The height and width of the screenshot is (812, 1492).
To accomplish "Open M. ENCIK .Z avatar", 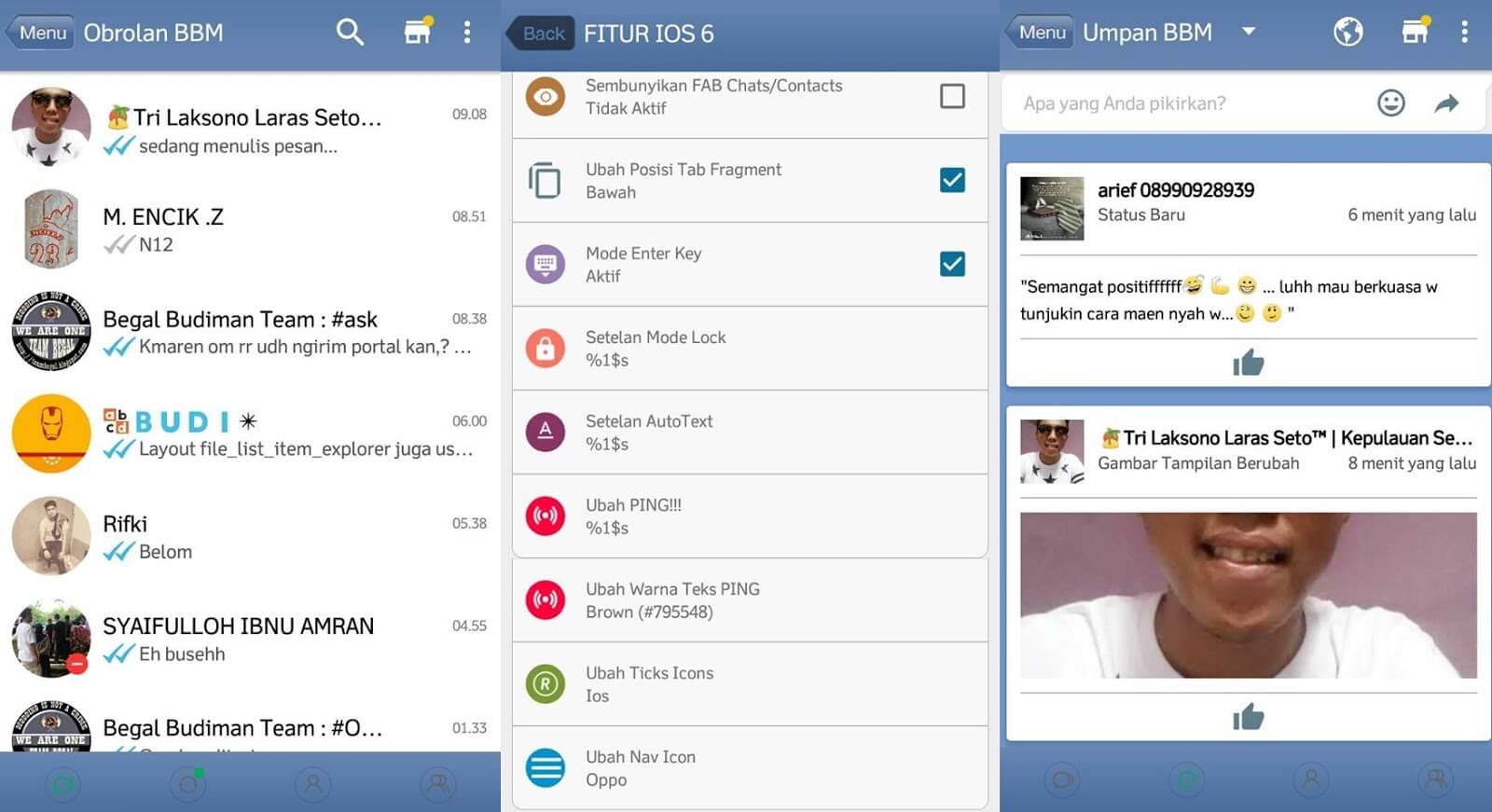I will tap(51, 229).
